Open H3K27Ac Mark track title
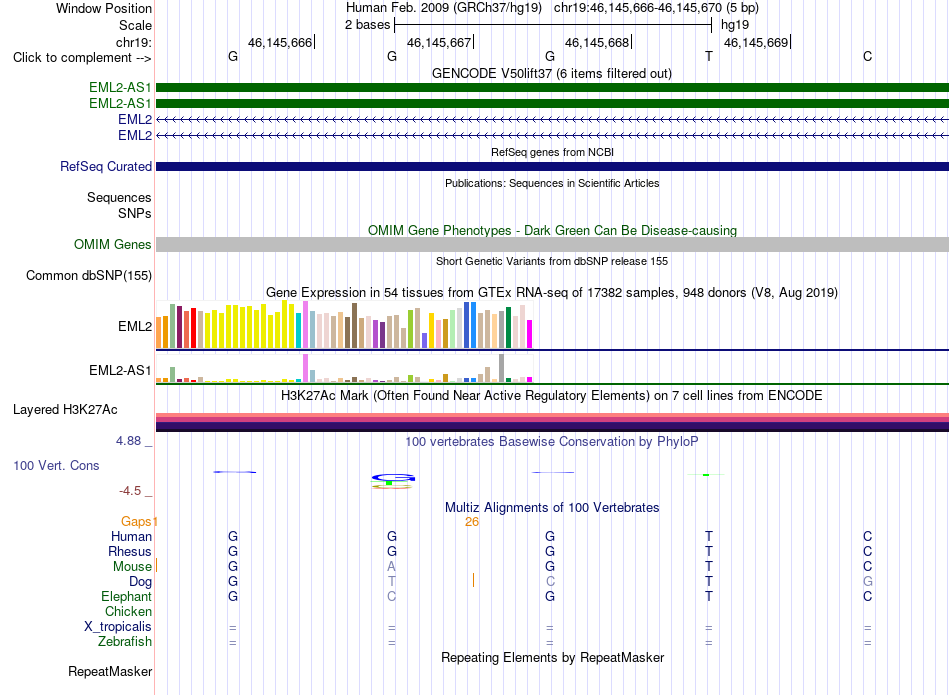 click(x=552, y=396)
